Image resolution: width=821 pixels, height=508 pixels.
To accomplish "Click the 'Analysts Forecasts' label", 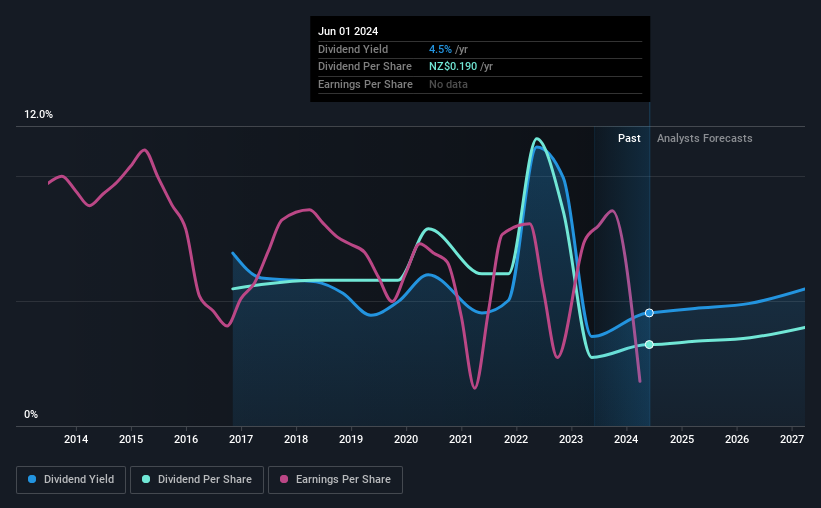I will (705, 138).
